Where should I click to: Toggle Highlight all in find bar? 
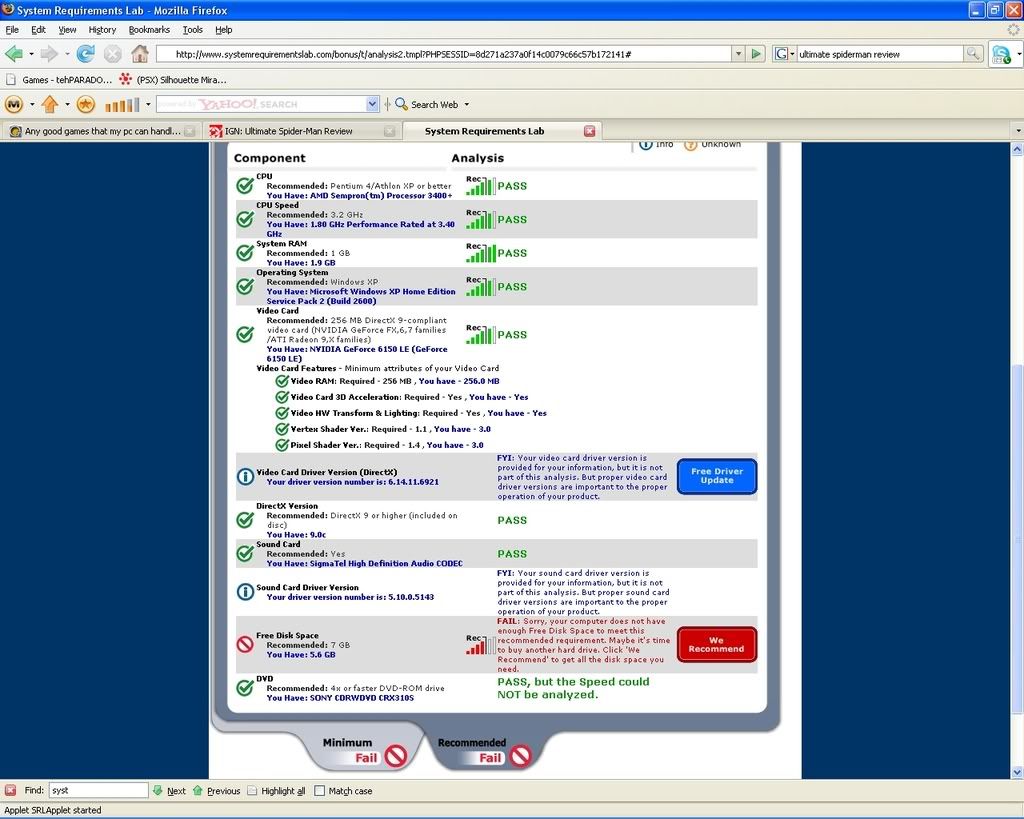(x=253, y=790)
